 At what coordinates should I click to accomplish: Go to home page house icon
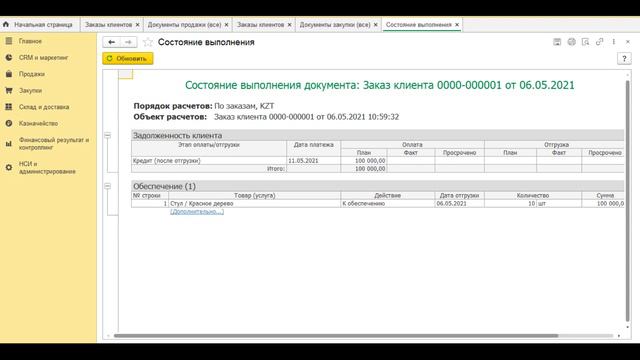(x=6, y=24)
